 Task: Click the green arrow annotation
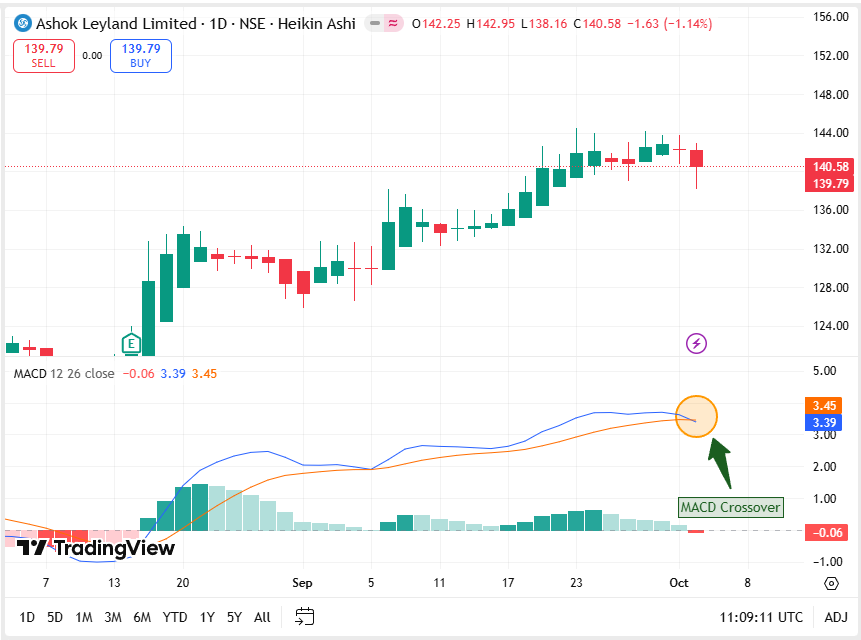720,462
